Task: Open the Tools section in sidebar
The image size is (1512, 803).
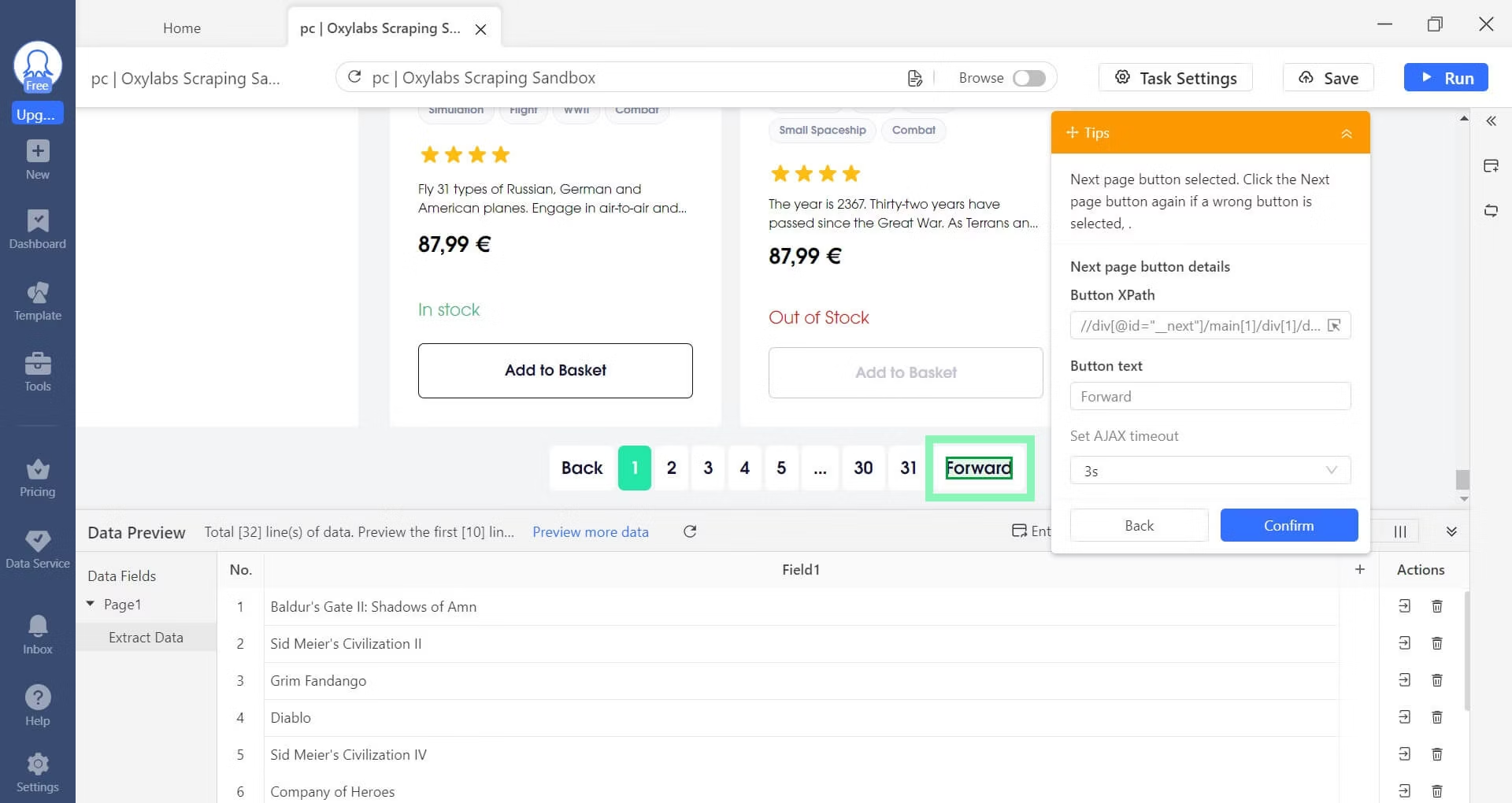Action: pos(37,372)
